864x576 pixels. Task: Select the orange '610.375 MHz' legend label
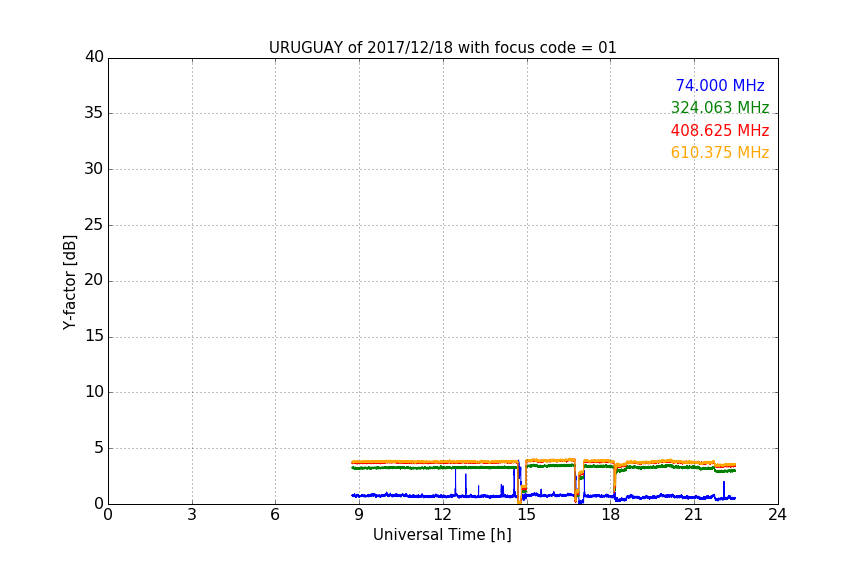coord(720,152)
